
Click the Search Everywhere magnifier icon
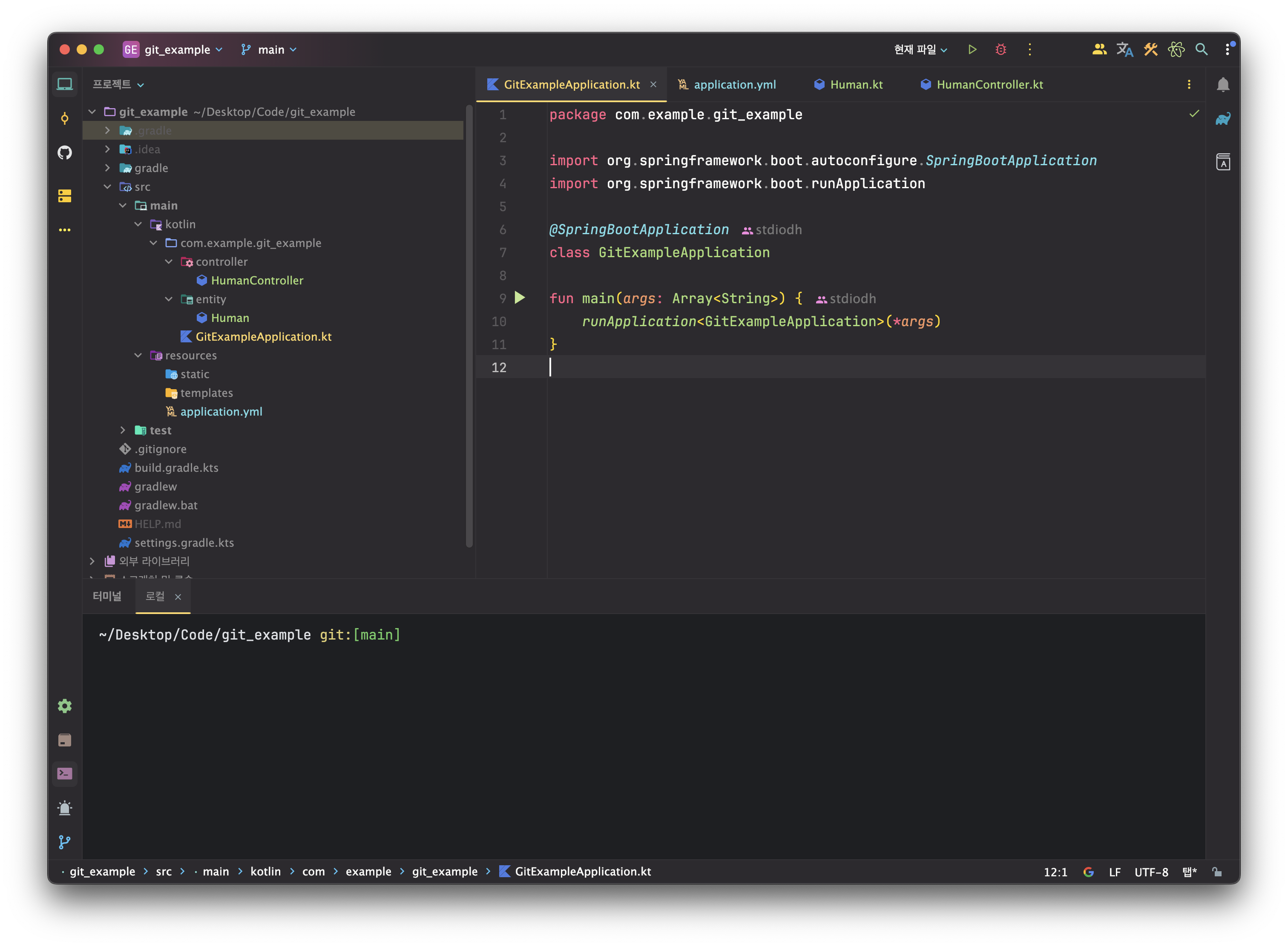1202,50
